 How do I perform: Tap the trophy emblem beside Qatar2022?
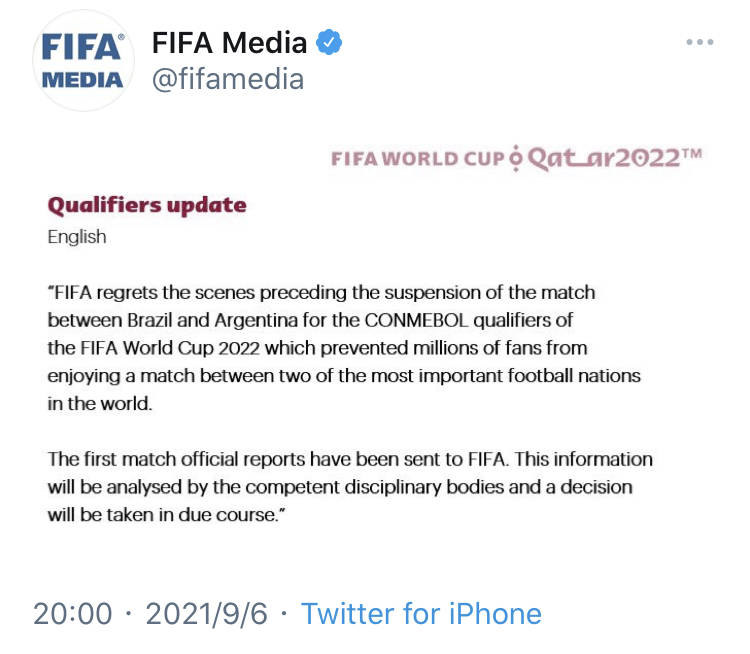[515, 158]
